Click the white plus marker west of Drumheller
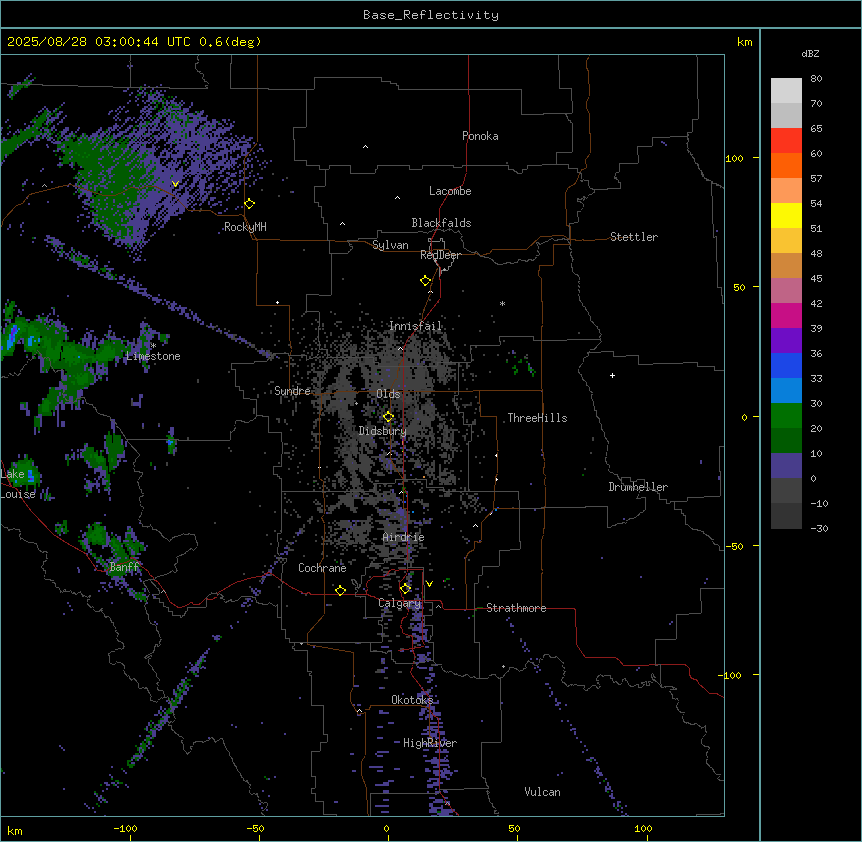 pos(612,375)
